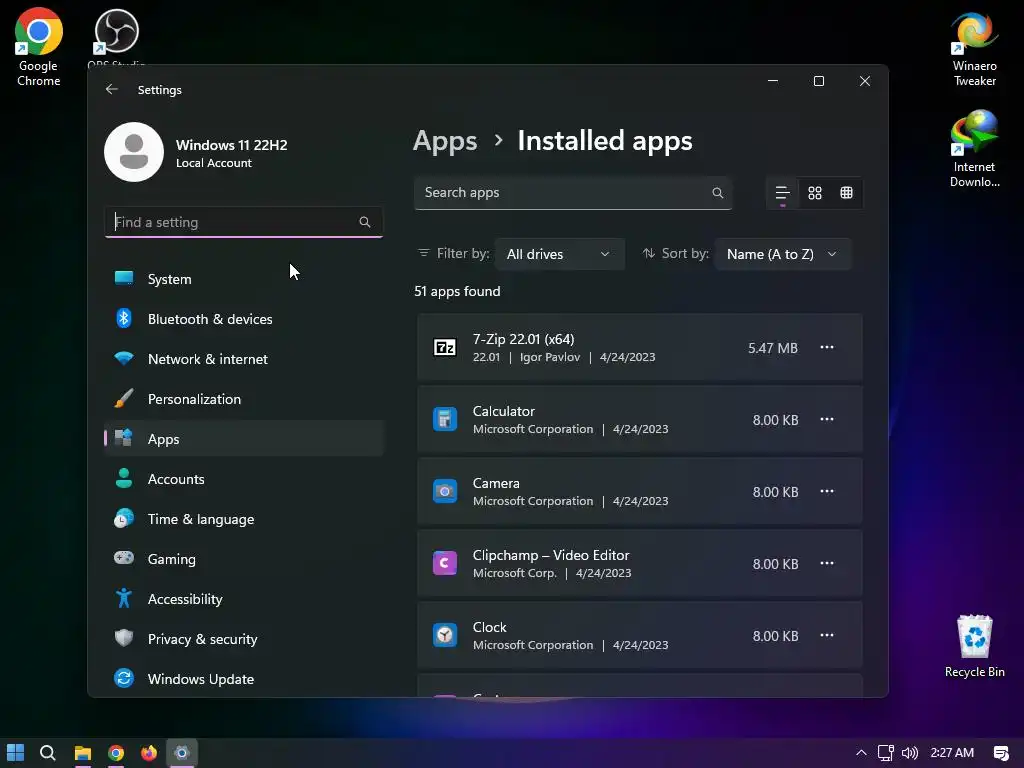Open the volume tray icon
The width and height of the screenshot is (1024, 768).
tap(910, 753)
